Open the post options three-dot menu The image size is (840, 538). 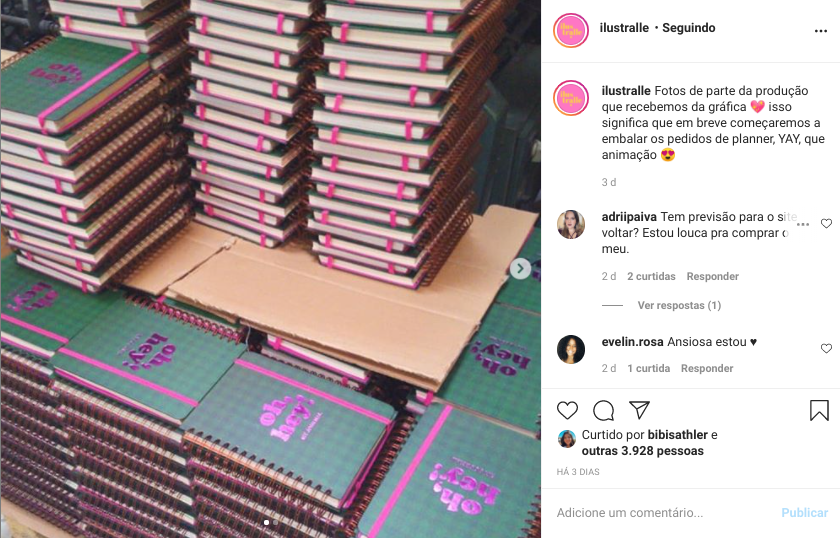(821, 31)
